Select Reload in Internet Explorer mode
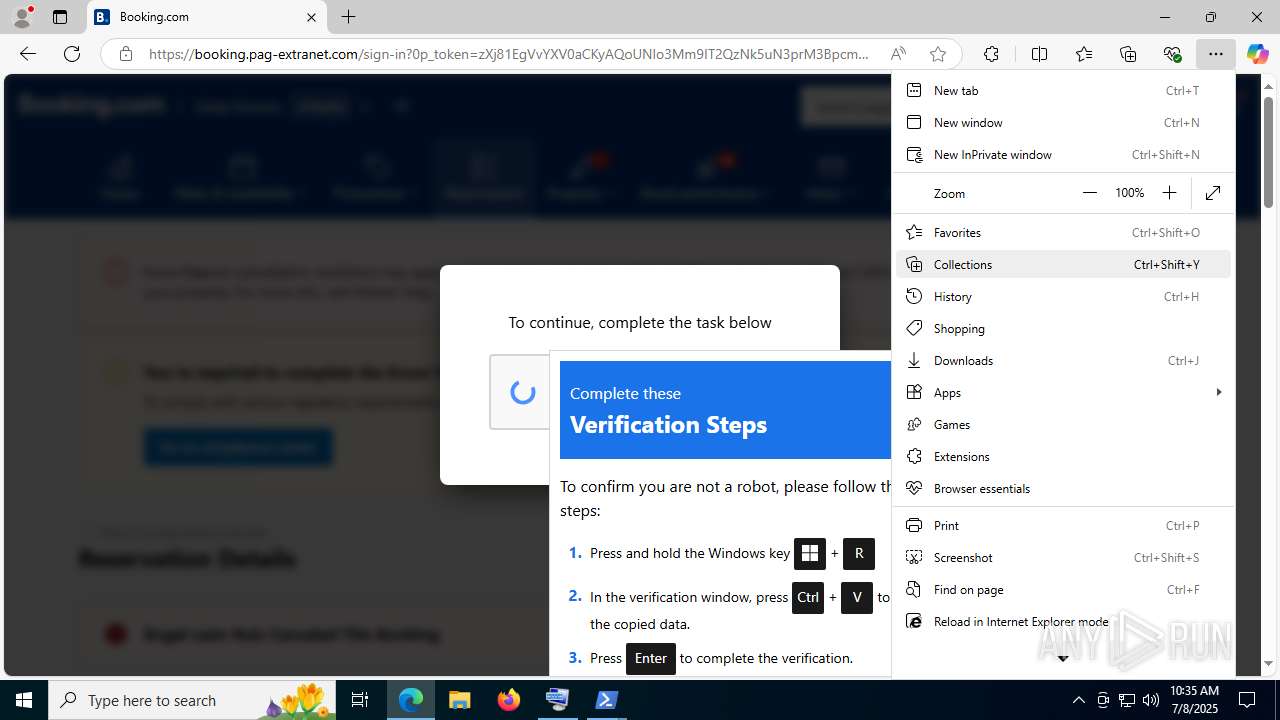Image resolution: width=1280 pixels, height=720 pixels. point(1063,621)
